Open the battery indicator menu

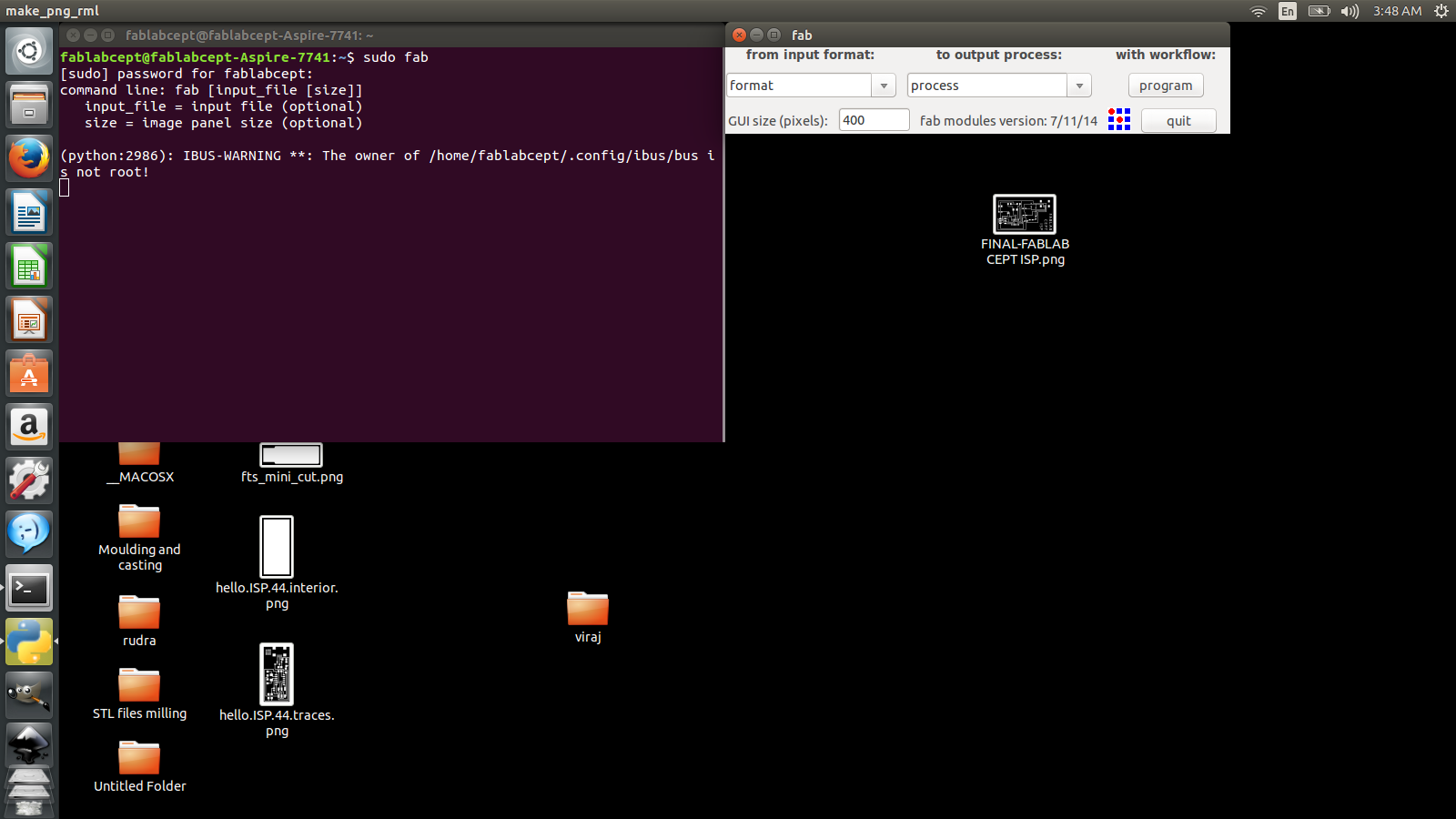pyautogui.click(x=1319, y=11)
